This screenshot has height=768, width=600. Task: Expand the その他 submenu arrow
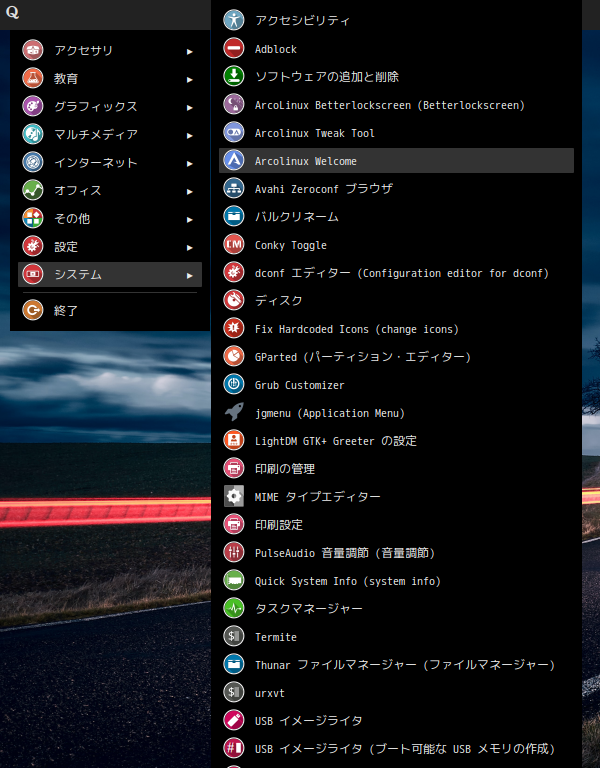coord(190,219)
